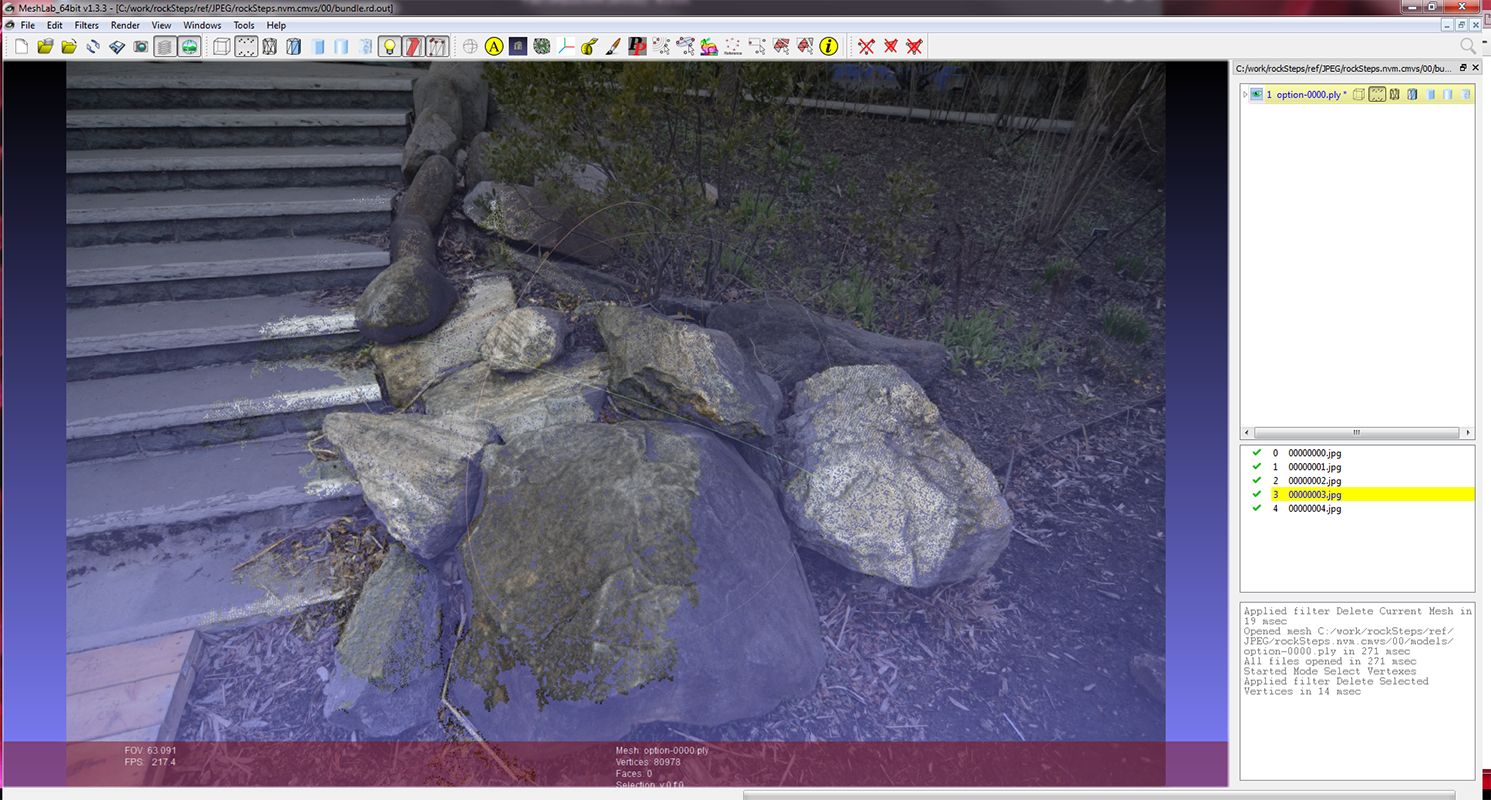Toggle raster 00000000.jpg checkmark
The height and width of the screenshot is (800, 1491).
click(1256, 453)
